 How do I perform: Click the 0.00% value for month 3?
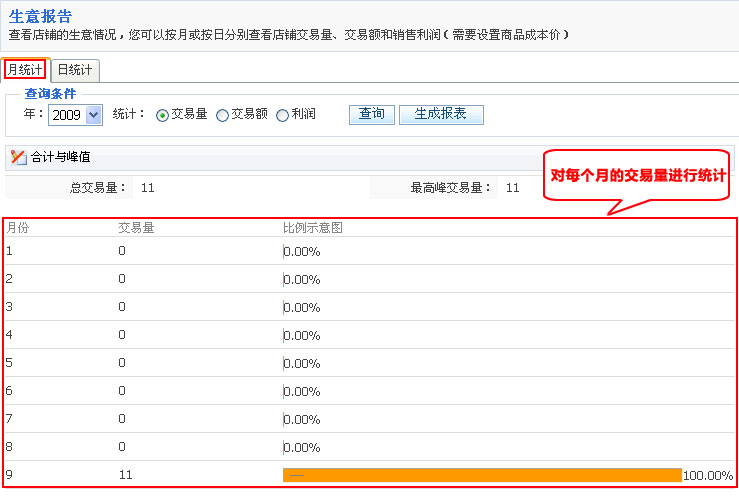coord(302,308)
